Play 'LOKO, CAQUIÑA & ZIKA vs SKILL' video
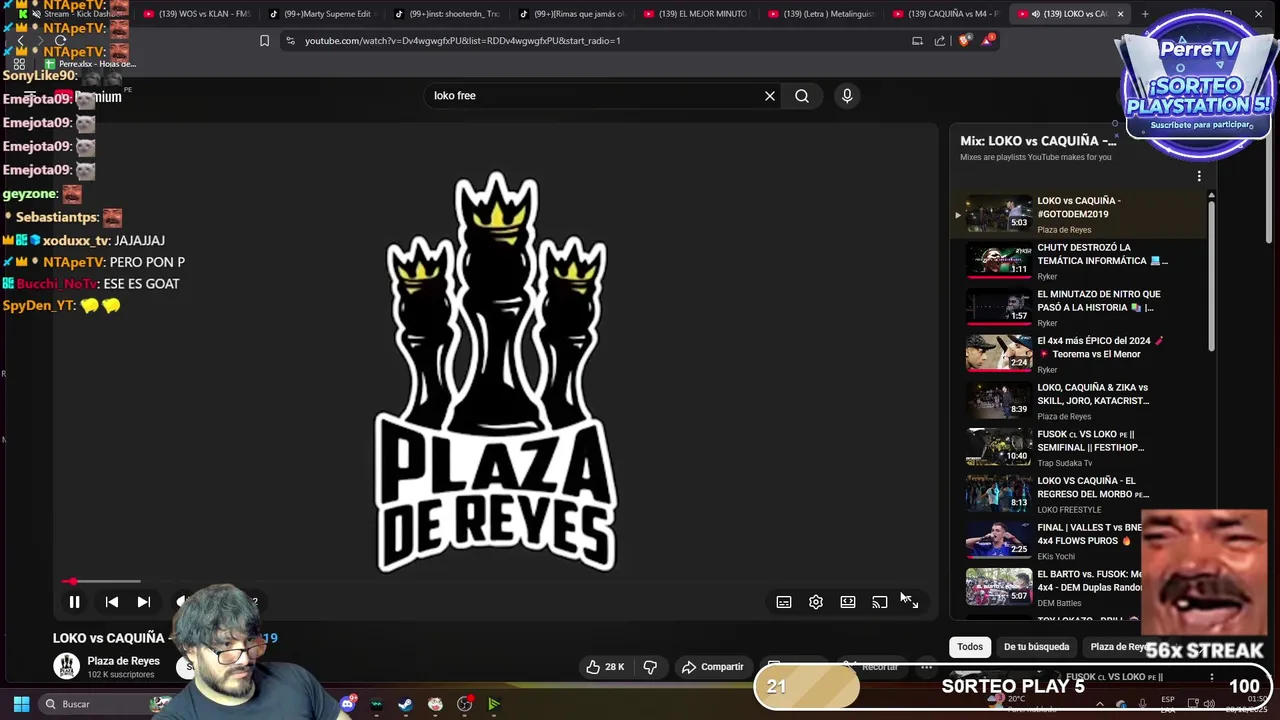1280x720 pixels. click(1079, 401)
